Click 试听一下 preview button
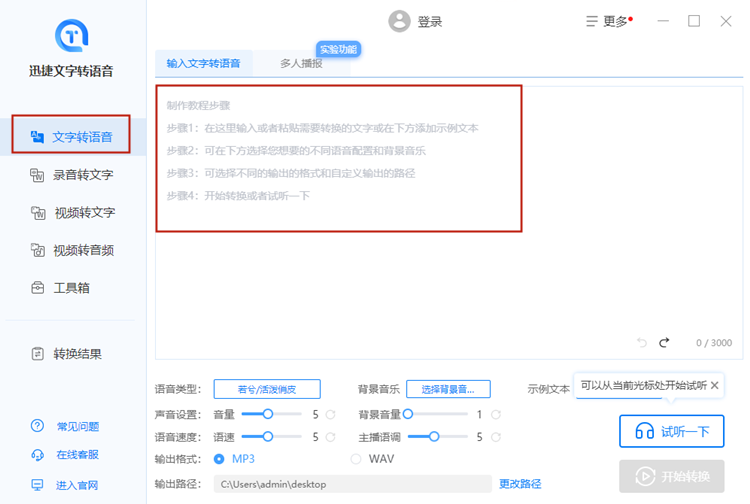750x504 pixels. click(672, 431)
